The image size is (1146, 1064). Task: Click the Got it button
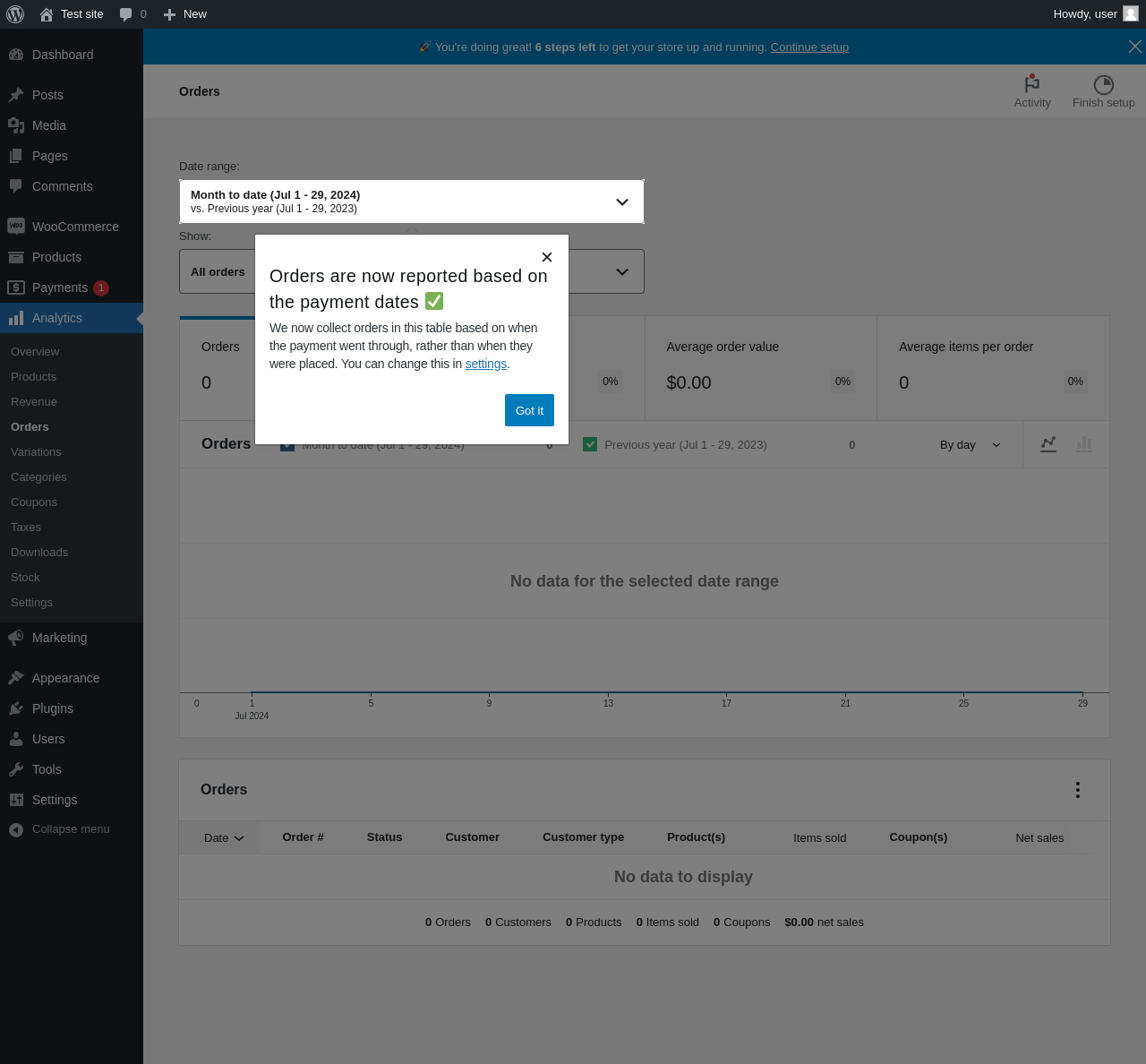(529, 410)
